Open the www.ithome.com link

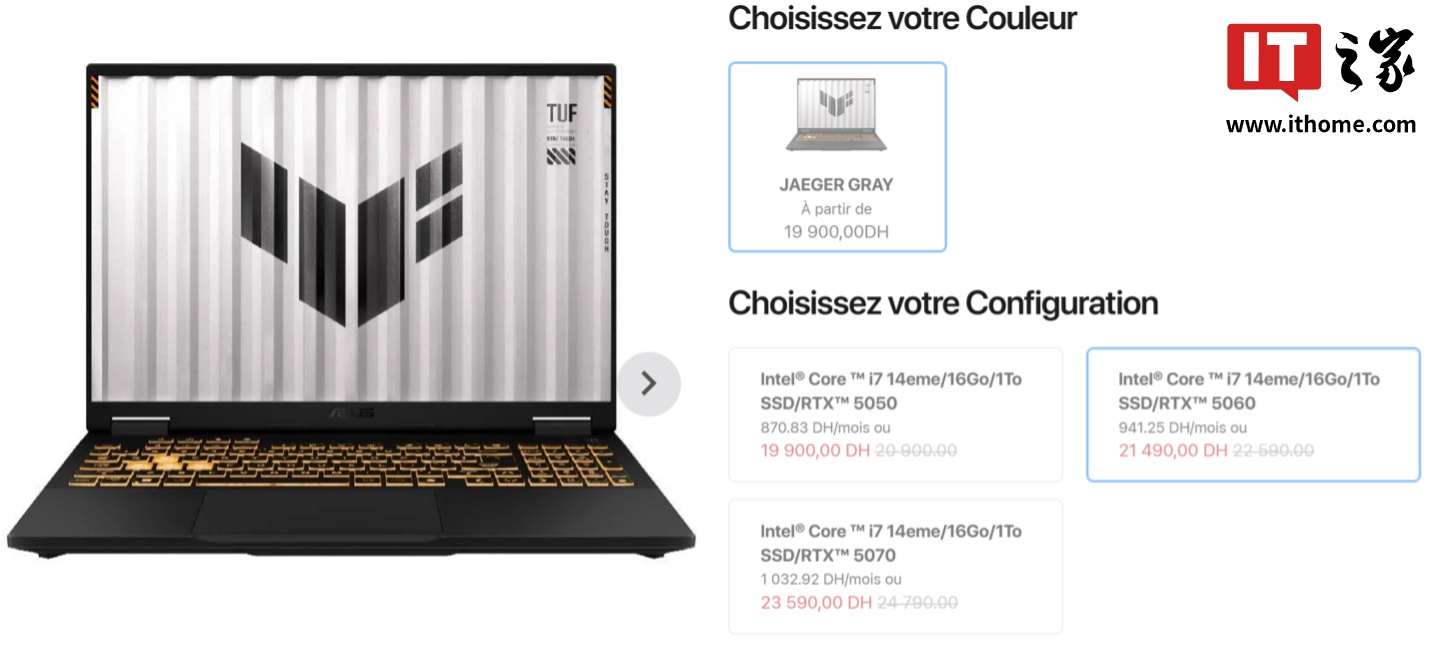tap(1321, 125)
